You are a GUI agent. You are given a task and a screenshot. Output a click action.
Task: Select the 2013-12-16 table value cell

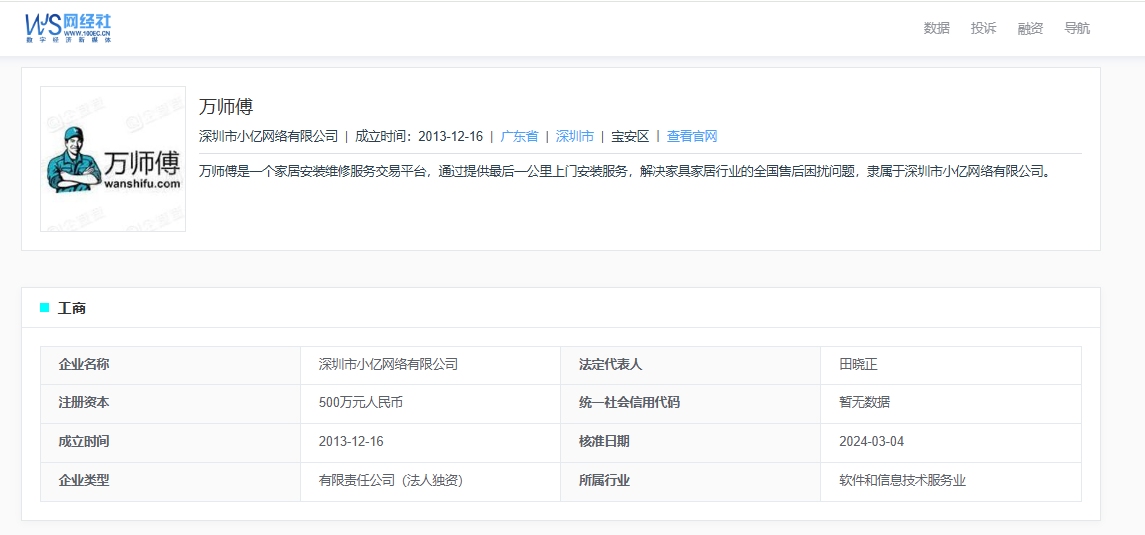tap(430, 443)
